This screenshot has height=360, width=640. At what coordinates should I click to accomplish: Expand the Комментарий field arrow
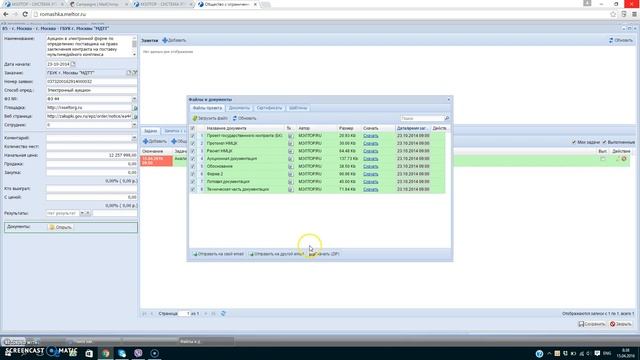[x=134, y=138]
